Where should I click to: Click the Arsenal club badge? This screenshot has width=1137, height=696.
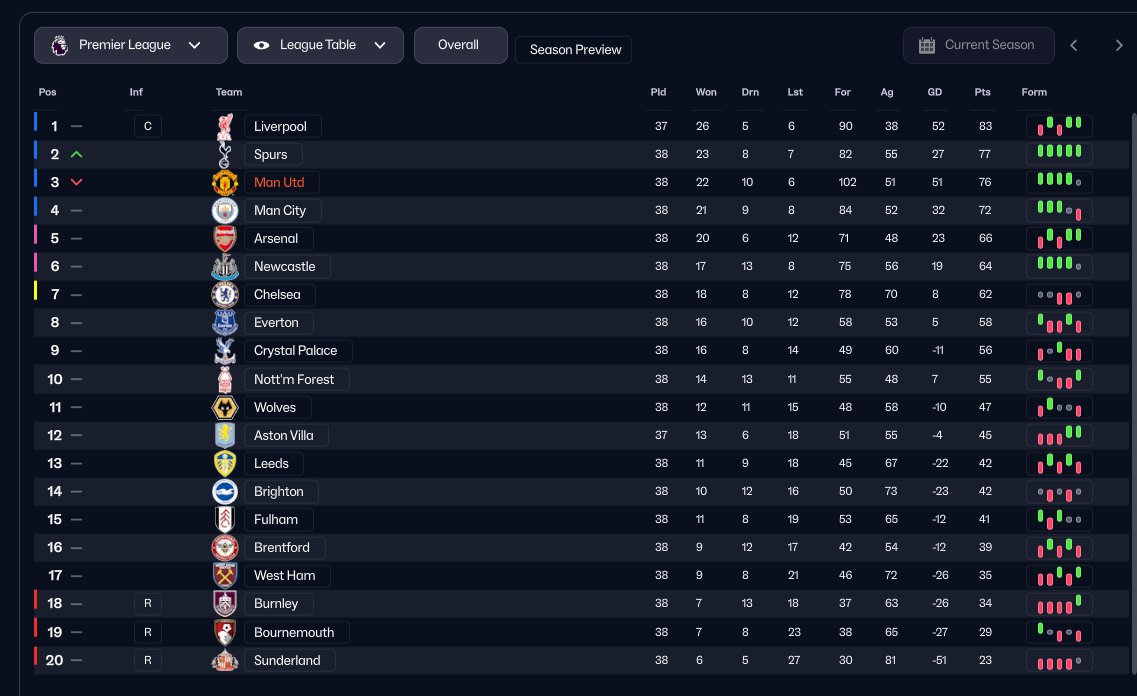click(225, 239)
